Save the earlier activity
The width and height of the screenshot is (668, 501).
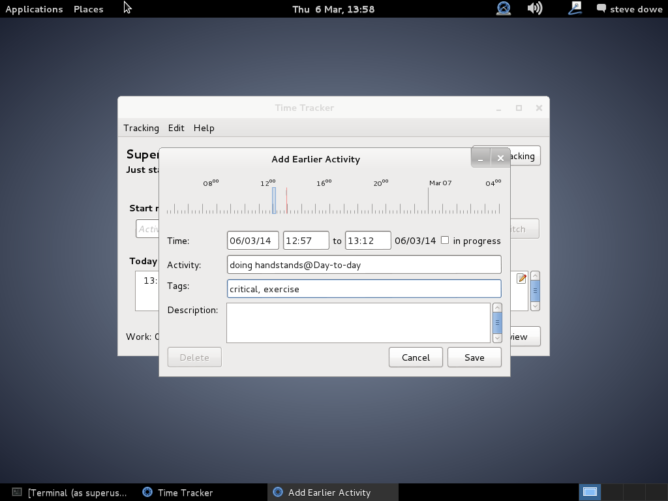474,357
